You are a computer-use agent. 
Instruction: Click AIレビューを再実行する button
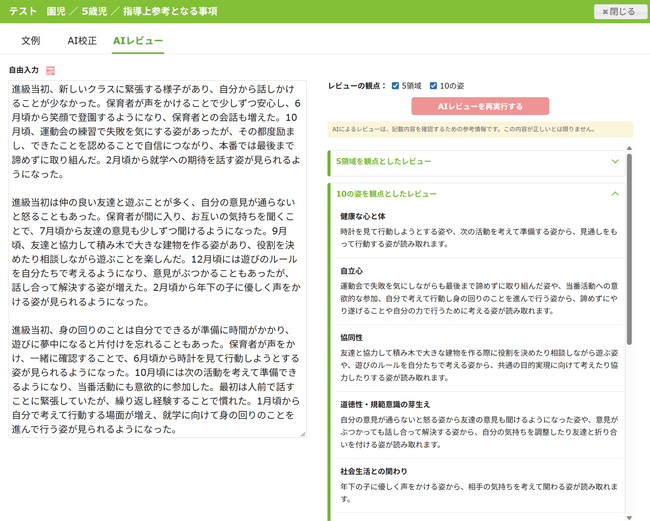480,106
